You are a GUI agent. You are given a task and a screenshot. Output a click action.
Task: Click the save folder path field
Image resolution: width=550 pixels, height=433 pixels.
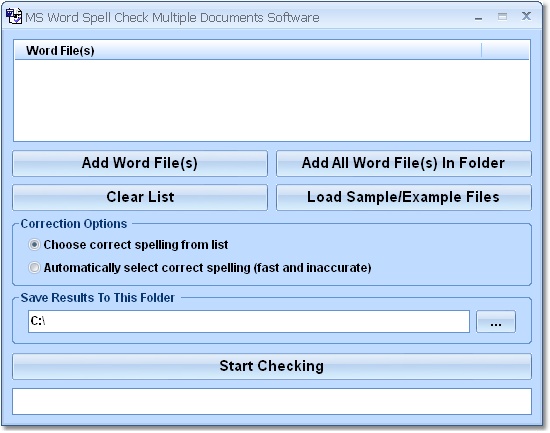[249, 321]
